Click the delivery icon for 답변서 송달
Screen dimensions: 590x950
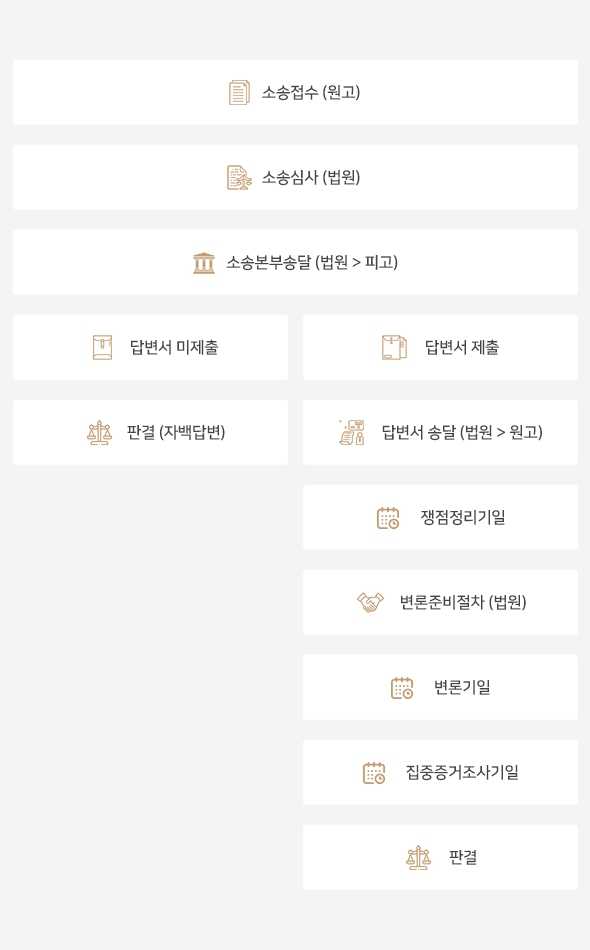352,433
